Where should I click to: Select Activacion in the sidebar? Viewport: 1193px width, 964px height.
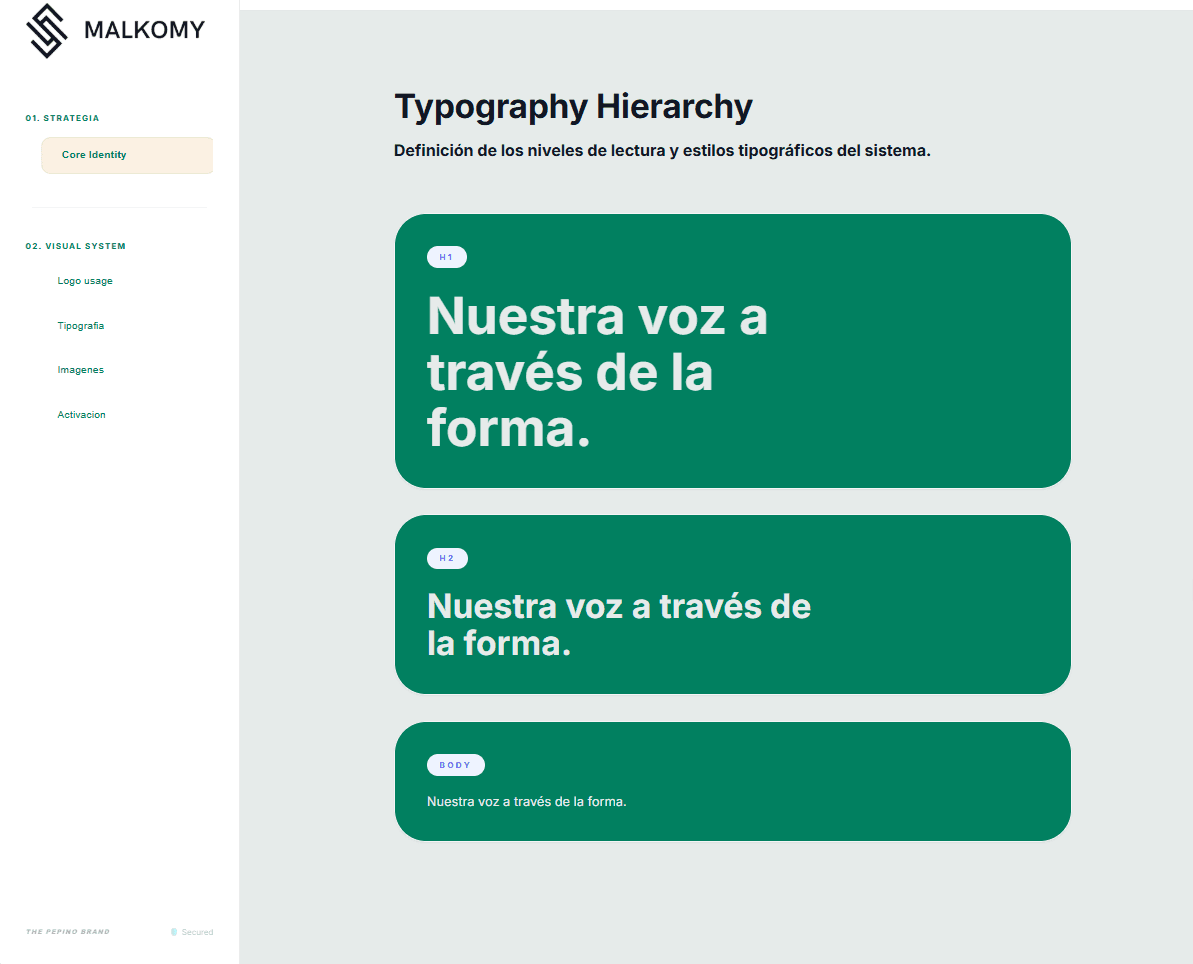[81, 415]
